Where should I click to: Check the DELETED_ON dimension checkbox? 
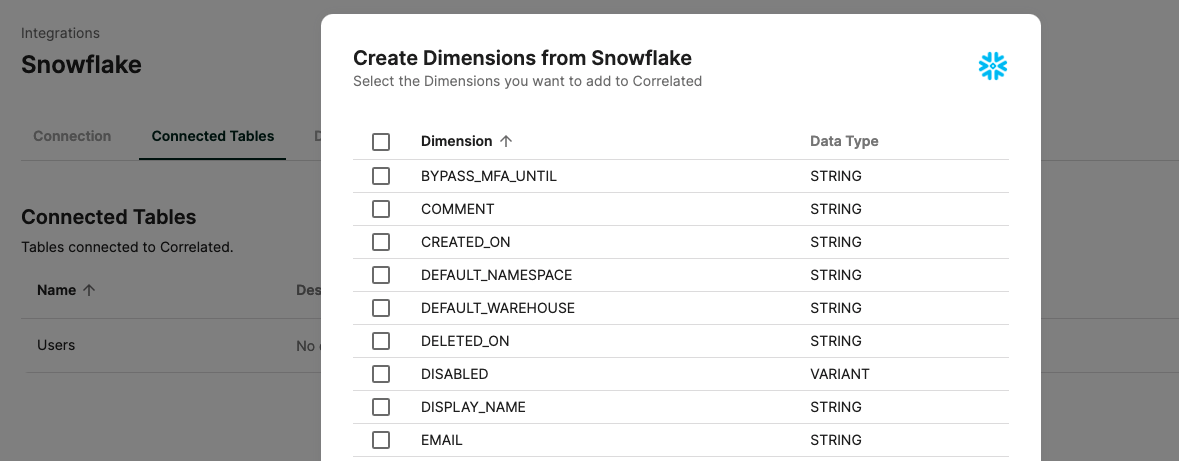[381, 341]
